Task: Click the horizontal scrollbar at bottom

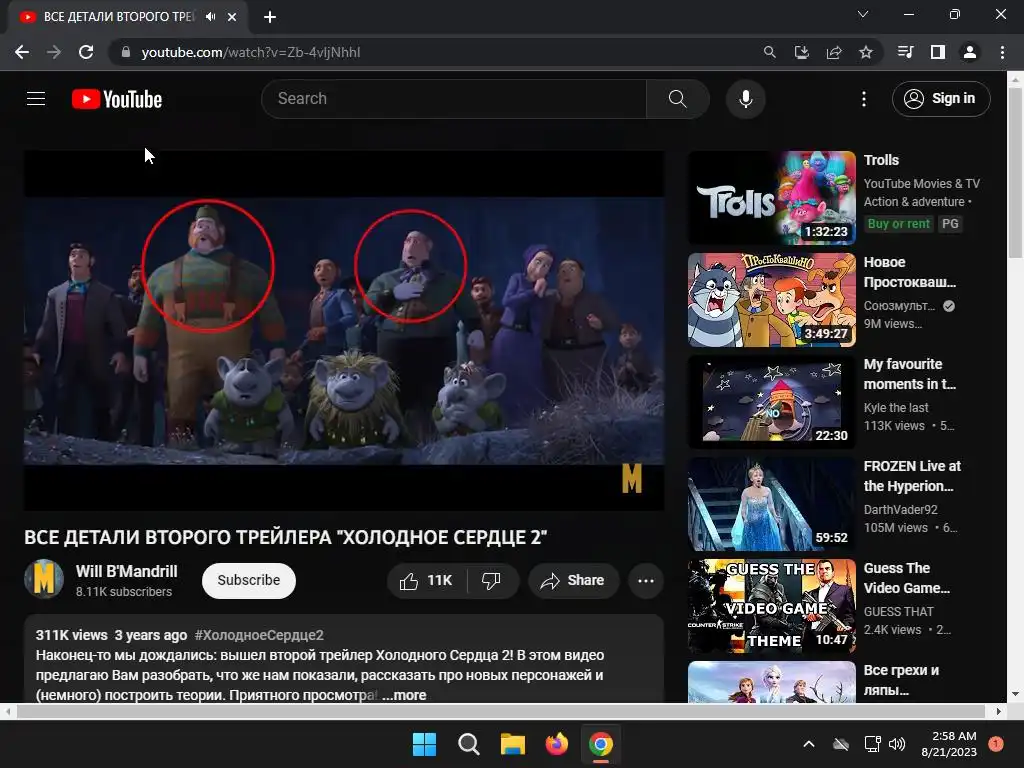Action: pos(500,711)
